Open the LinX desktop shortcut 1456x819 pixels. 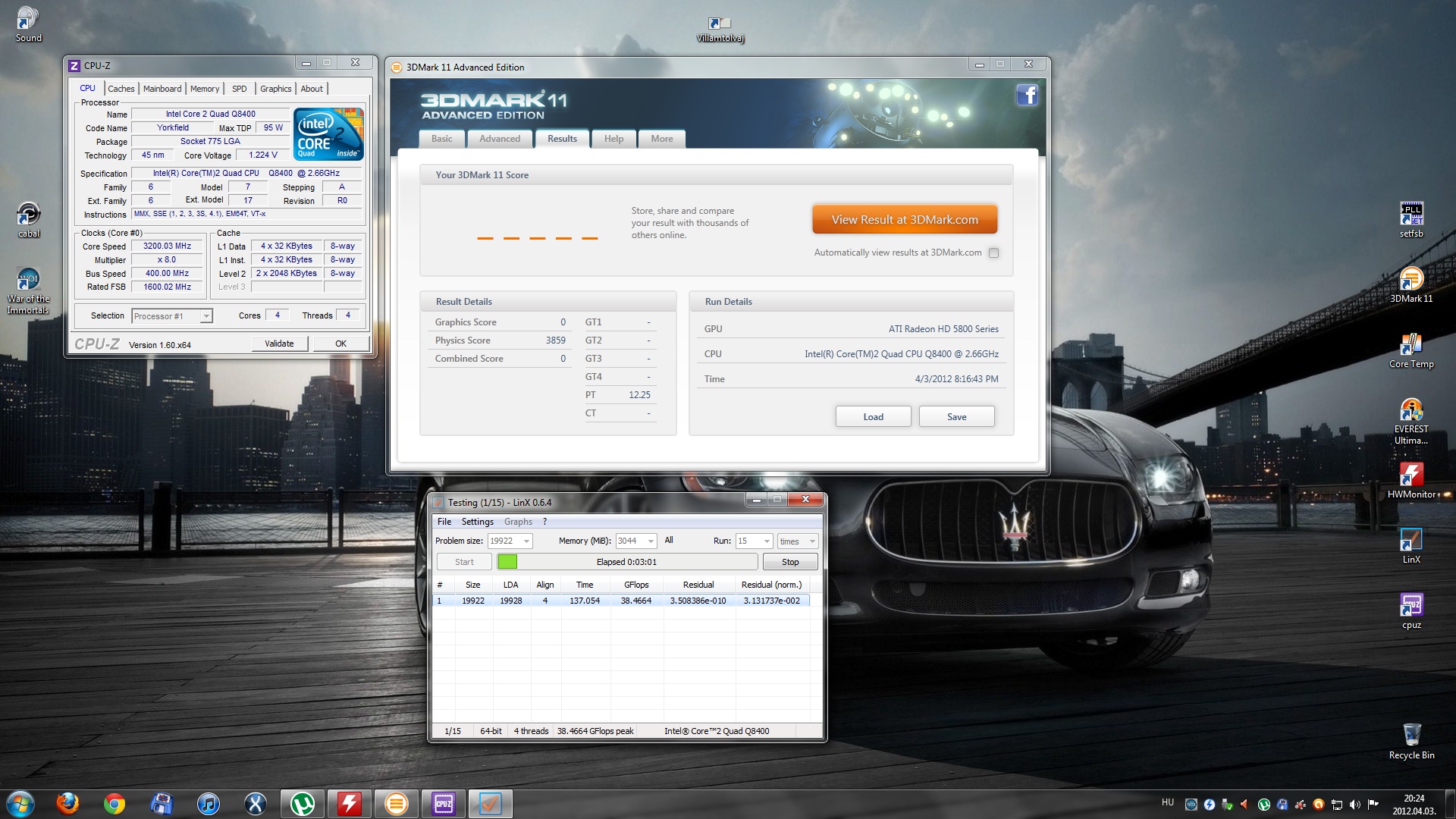tap(1410, 546)
